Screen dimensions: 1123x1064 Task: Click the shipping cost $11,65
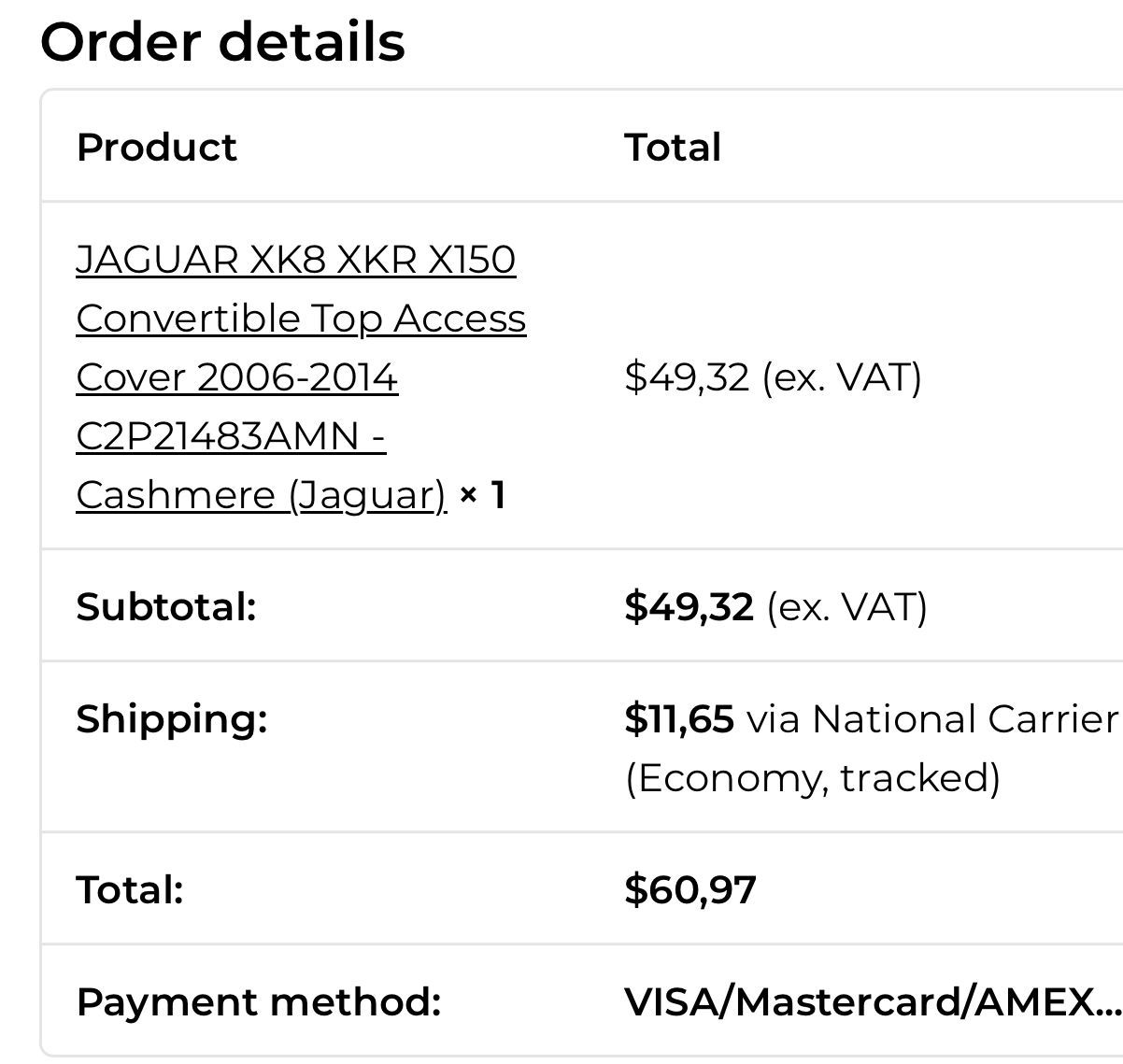(679, 718)
